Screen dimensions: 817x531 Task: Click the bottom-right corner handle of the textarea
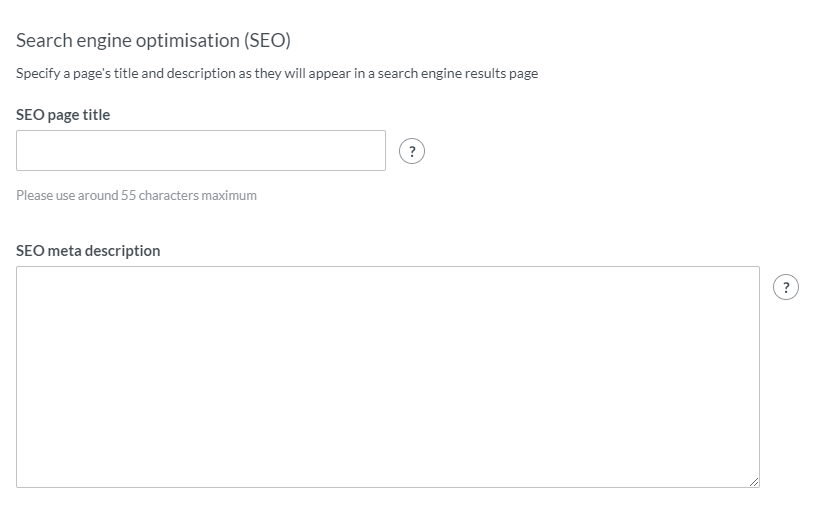coord(752,481)
